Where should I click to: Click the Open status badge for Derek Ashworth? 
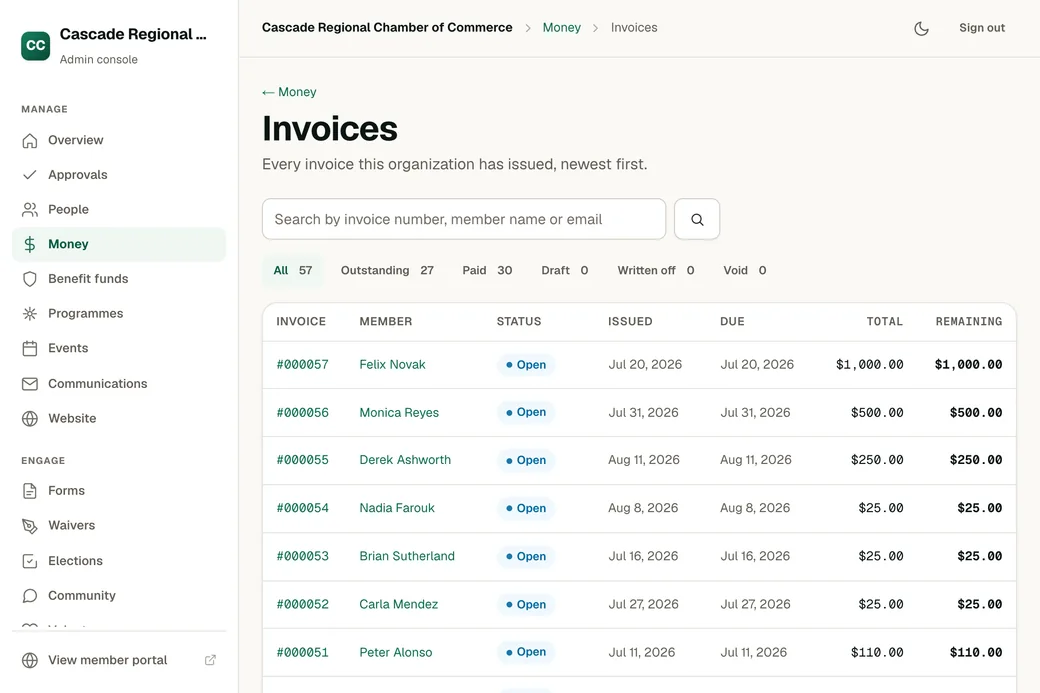[x=526, y=460]
